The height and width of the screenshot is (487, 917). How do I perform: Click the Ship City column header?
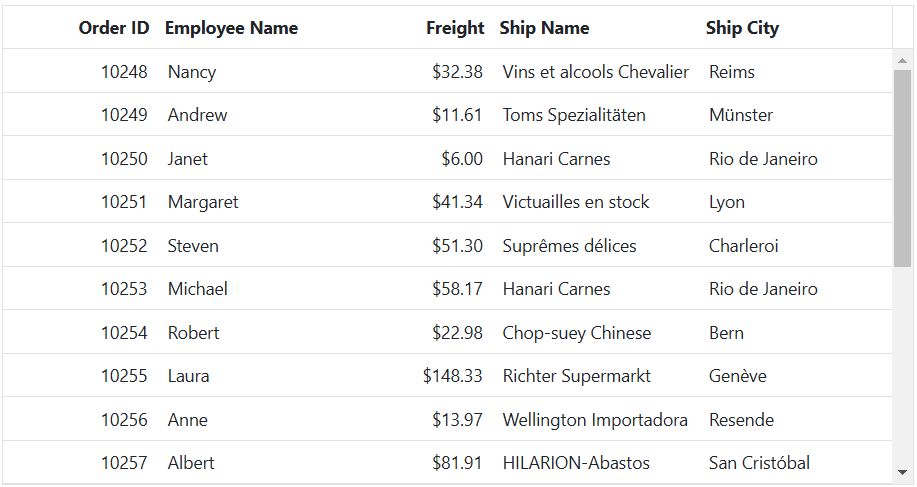(x=742, y=28)
